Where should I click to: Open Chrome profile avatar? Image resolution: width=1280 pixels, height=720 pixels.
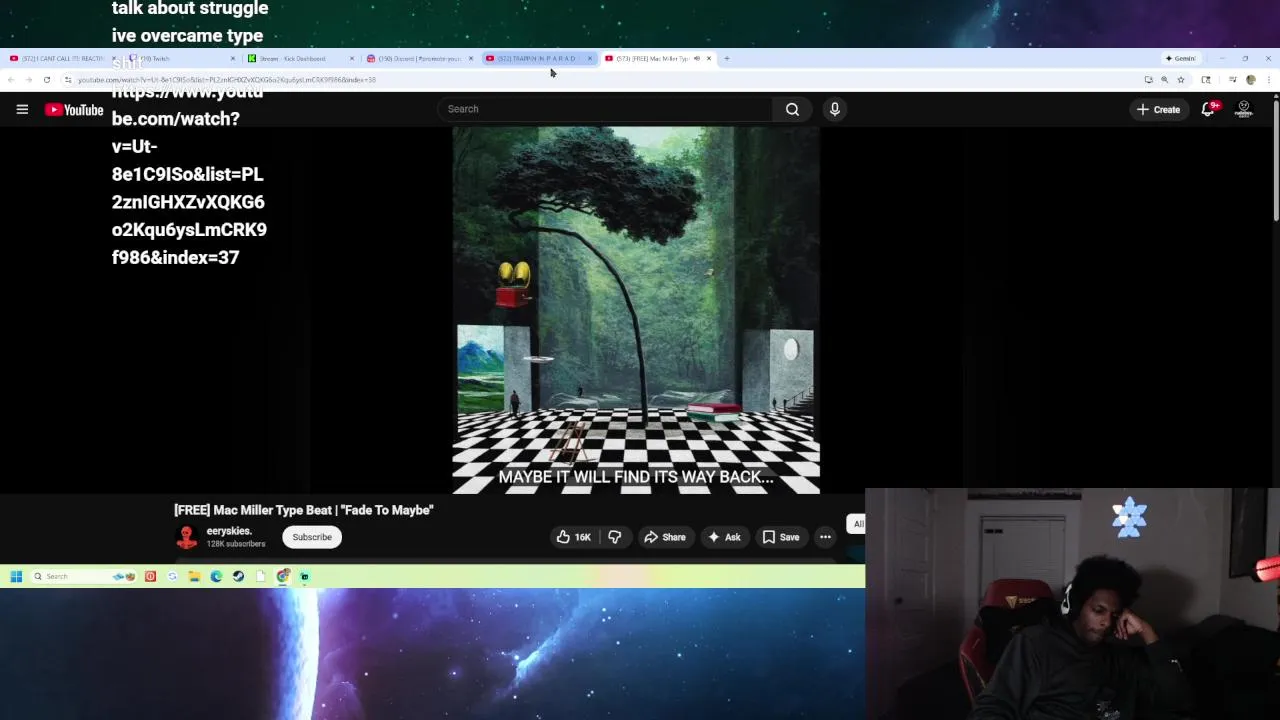coord(1250,79)
